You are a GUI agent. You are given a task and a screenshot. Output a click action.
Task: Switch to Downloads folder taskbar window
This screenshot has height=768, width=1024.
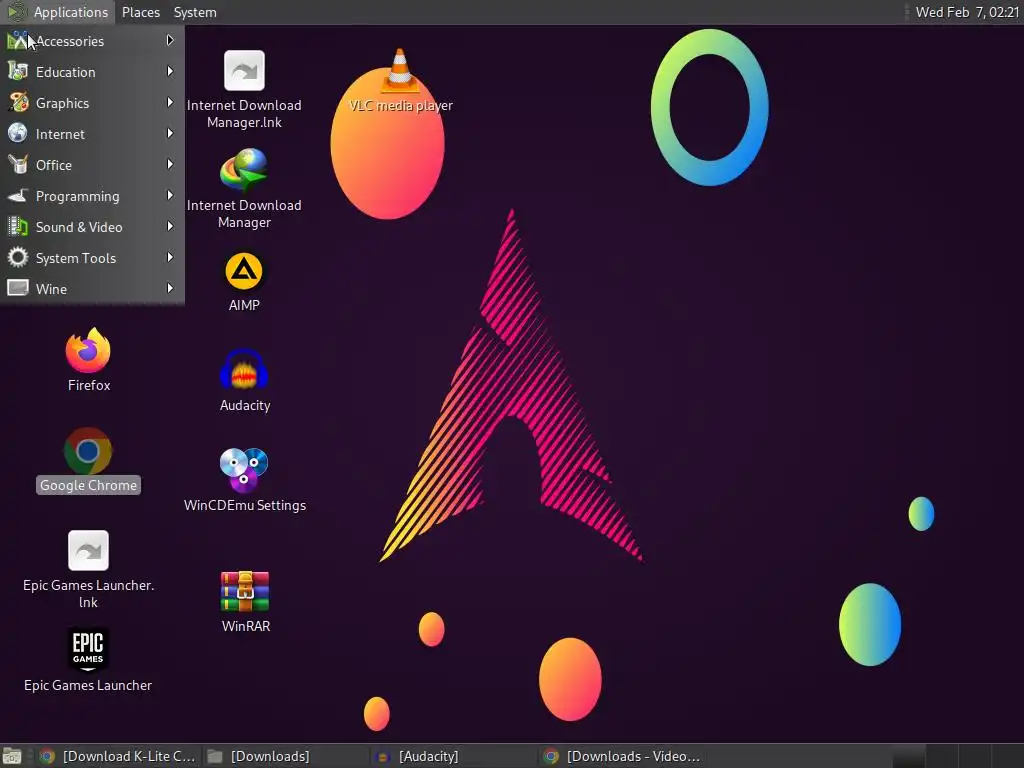coord(285,756)
